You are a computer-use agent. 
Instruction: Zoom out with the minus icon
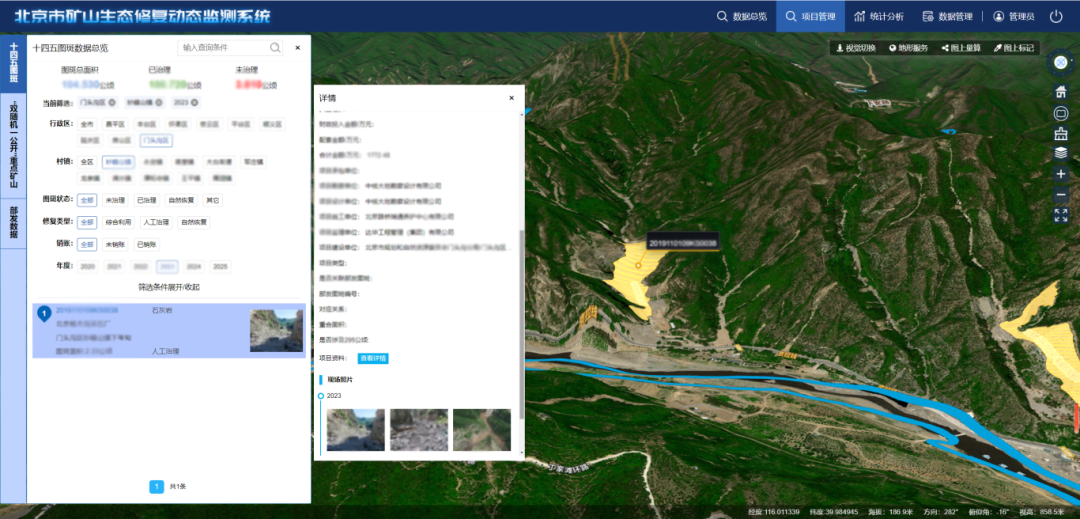(1061, 194)
